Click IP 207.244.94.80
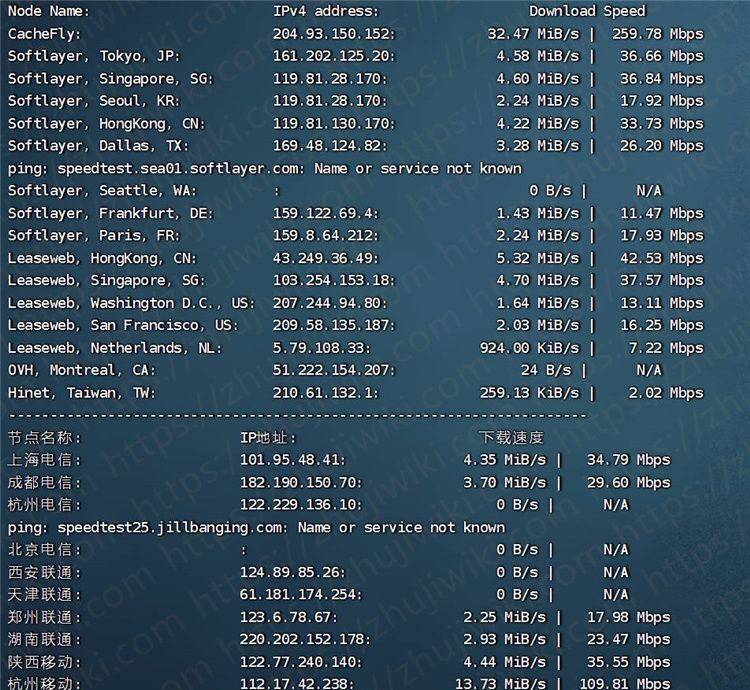This screenshot has width=750, height=690. (x=330, y=303)
